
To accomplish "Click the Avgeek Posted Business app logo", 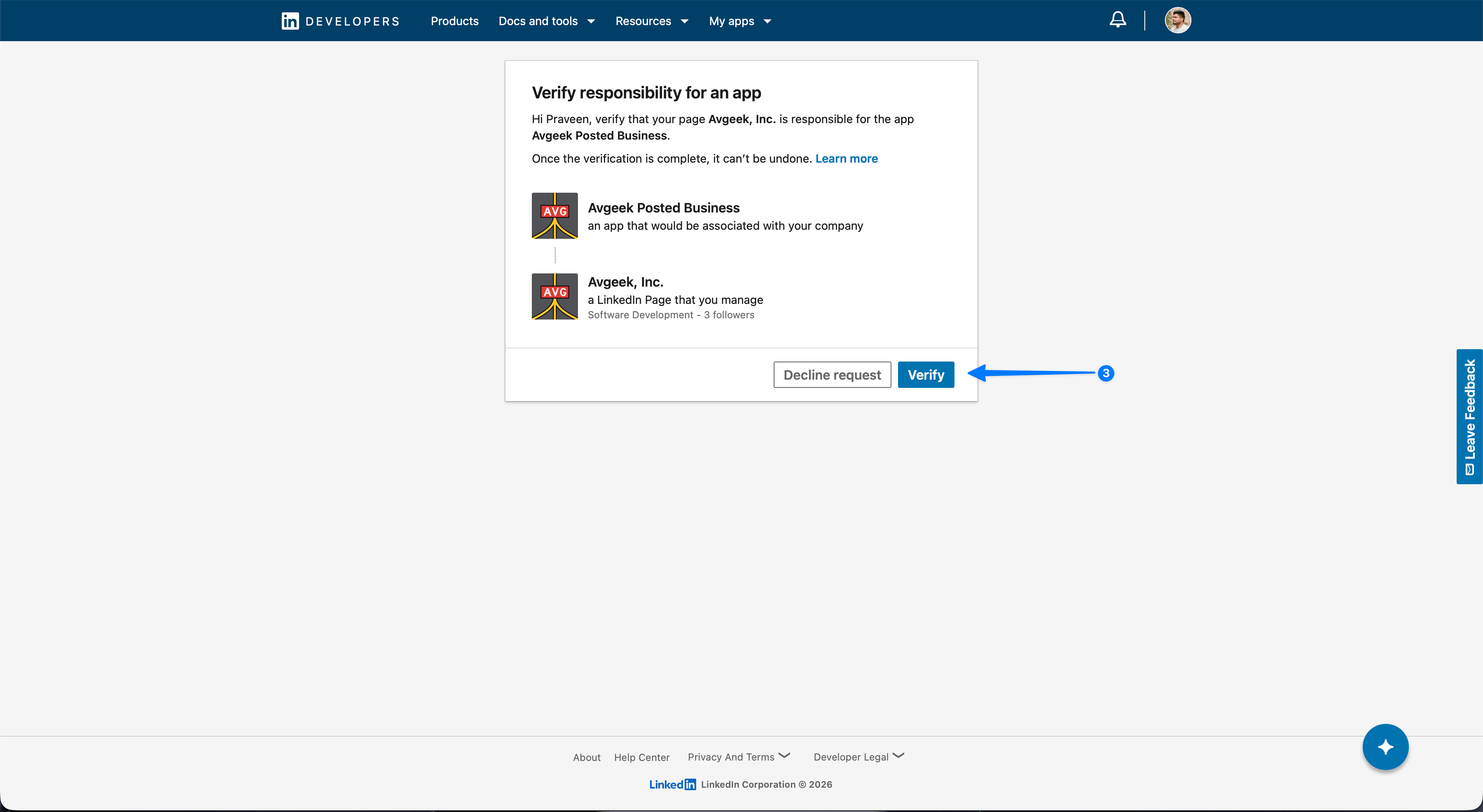I will pyautogui.click(x=554, y=216).
